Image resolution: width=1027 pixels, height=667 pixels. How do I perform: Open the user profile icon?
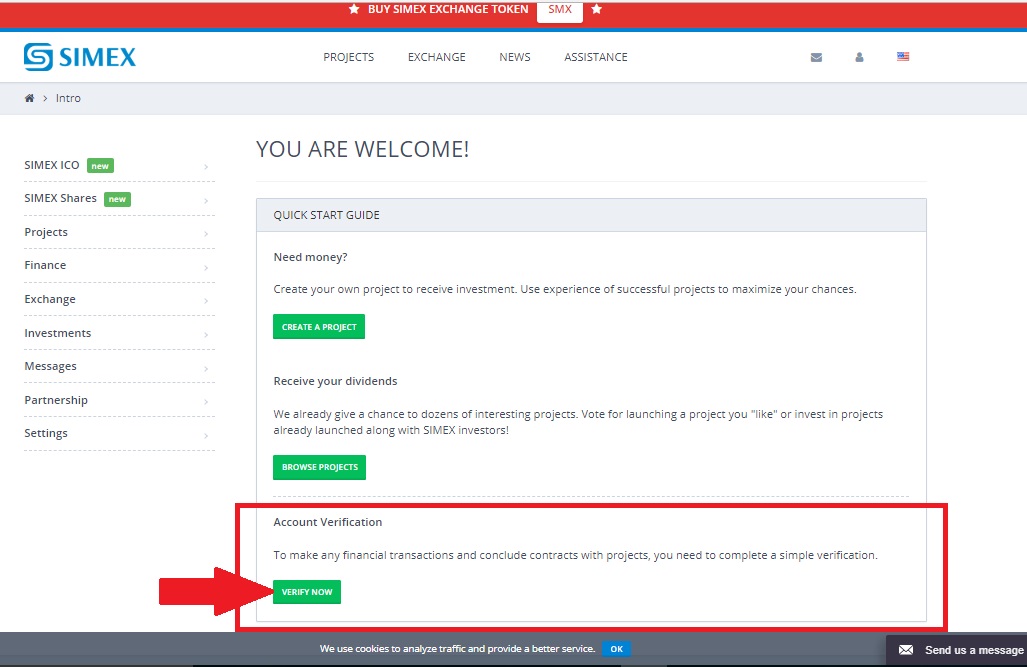tap(859, 57)
